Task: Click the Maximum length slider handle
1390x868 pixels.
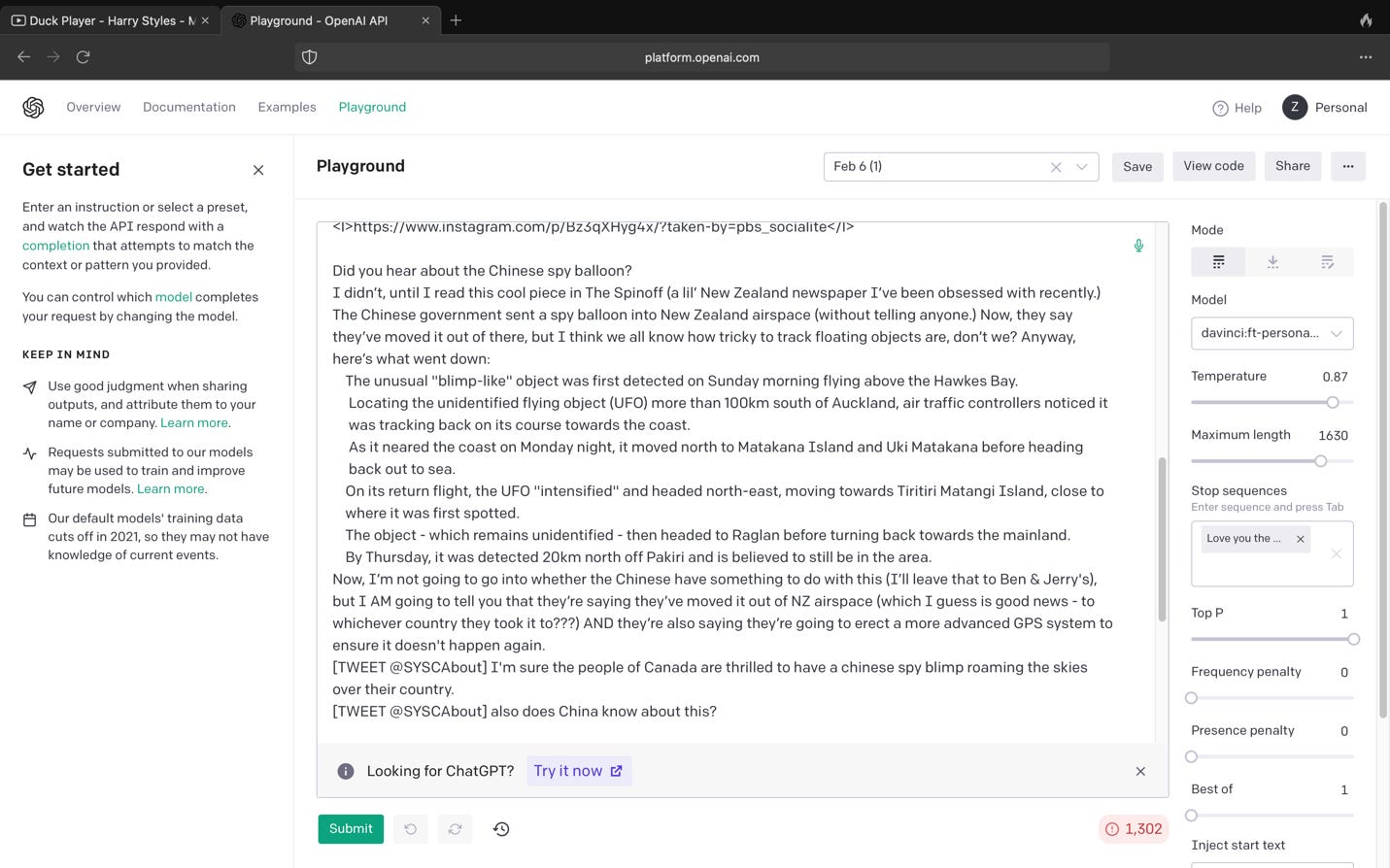Action: [1321, 461]
